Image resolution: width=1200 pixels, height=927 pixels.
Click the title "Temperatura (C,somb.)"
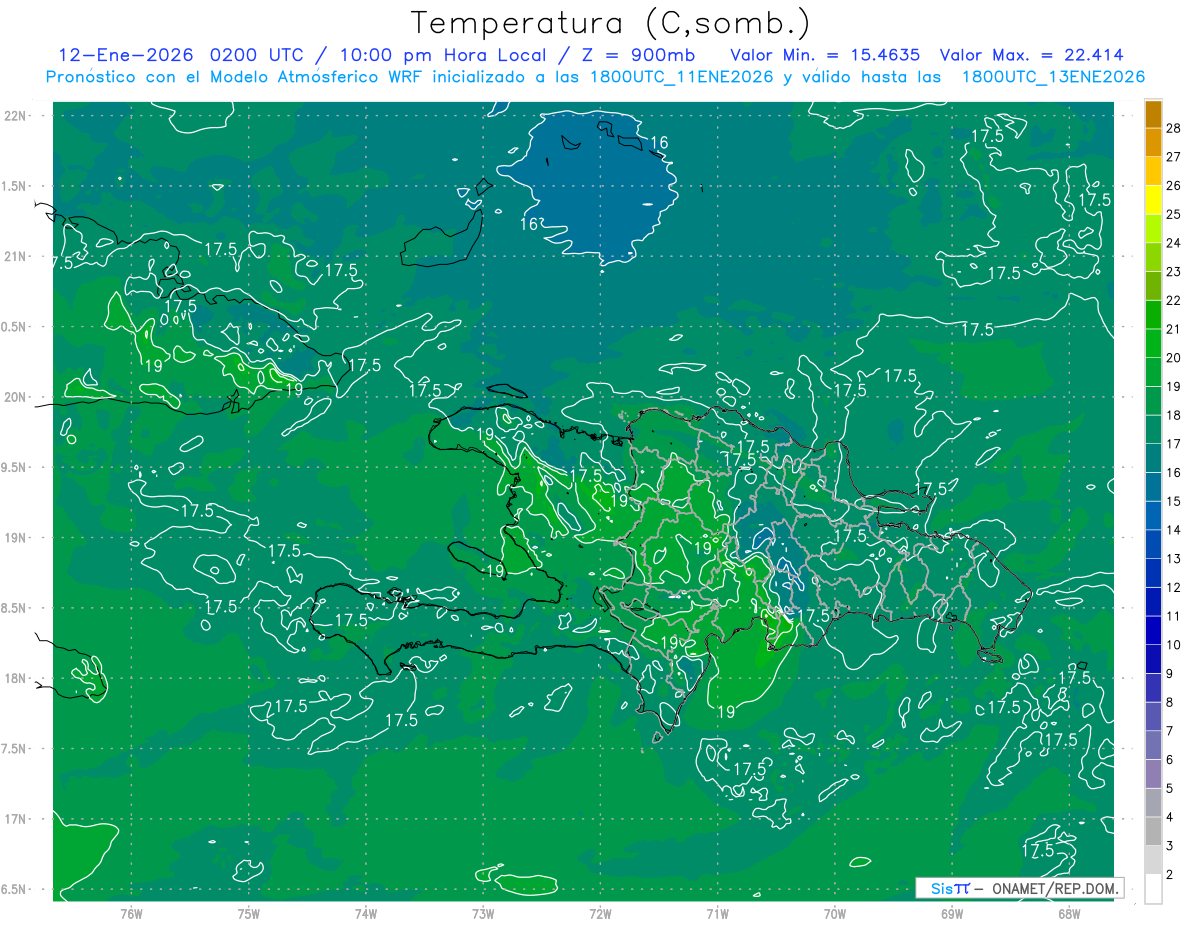[x=611, y=23]
